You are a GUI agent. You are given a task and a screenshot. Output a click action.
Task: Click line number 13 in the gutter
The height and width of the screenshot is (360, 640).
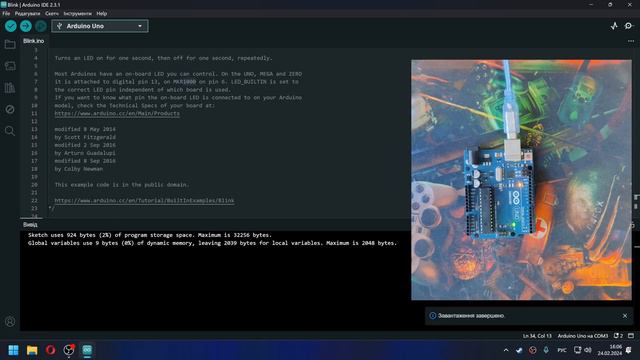[34, 129]
